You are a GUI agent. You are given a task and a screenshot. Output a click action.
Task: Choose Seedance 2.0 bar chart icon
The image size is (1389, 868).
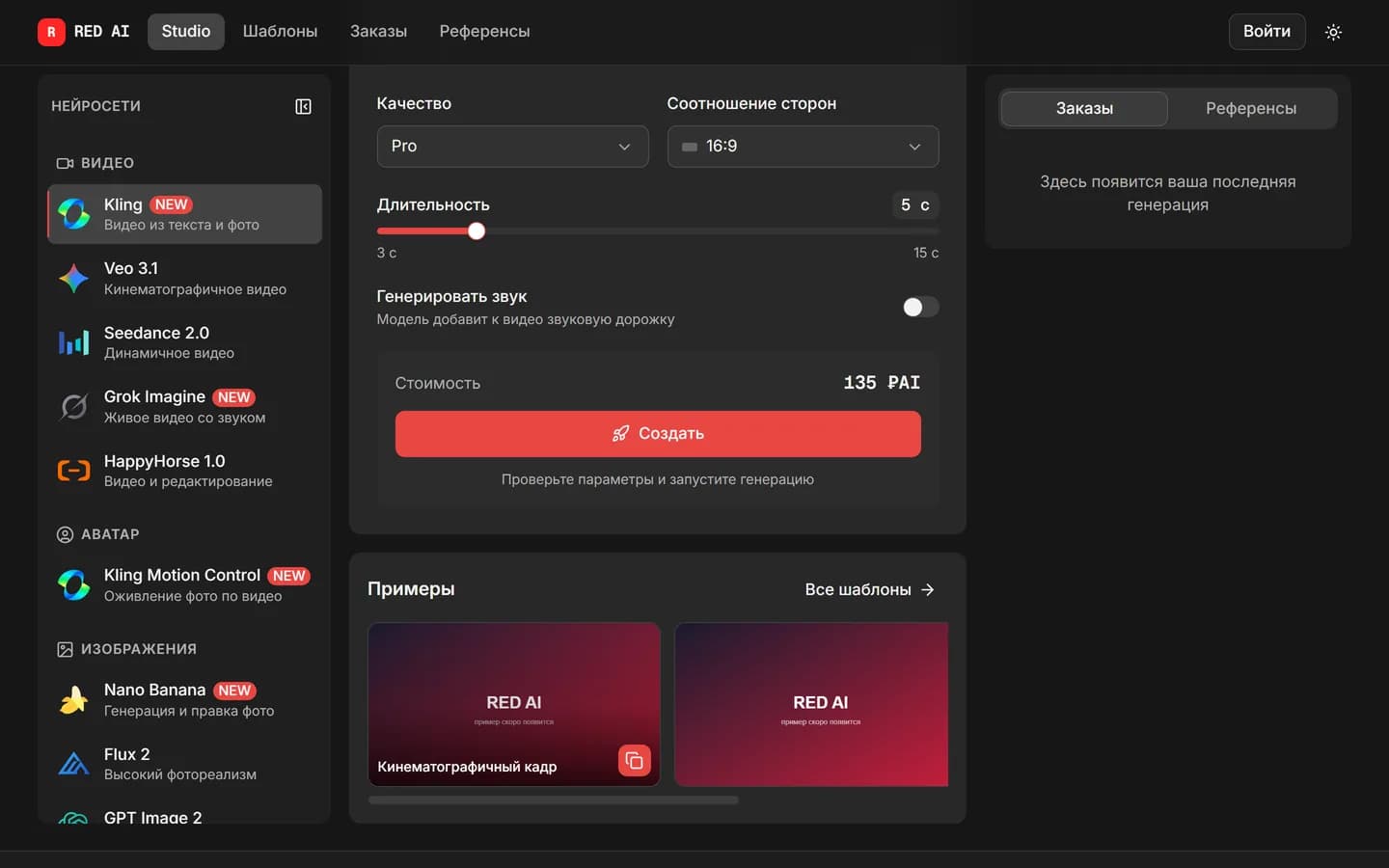point(74,342)
